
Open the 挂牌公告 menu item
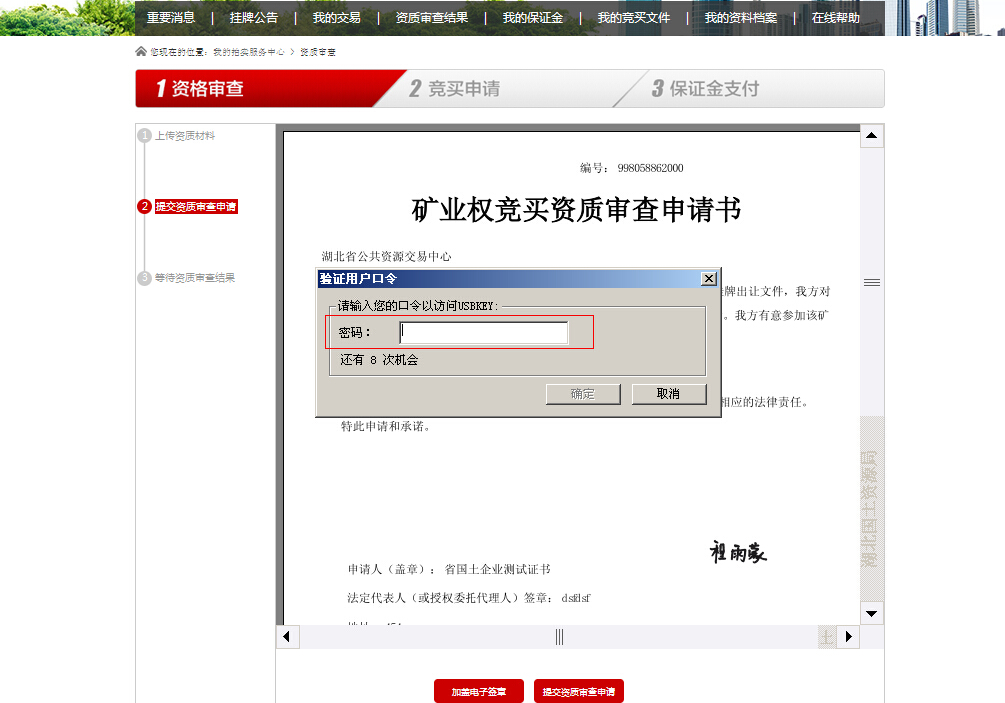tap(254, 18)
